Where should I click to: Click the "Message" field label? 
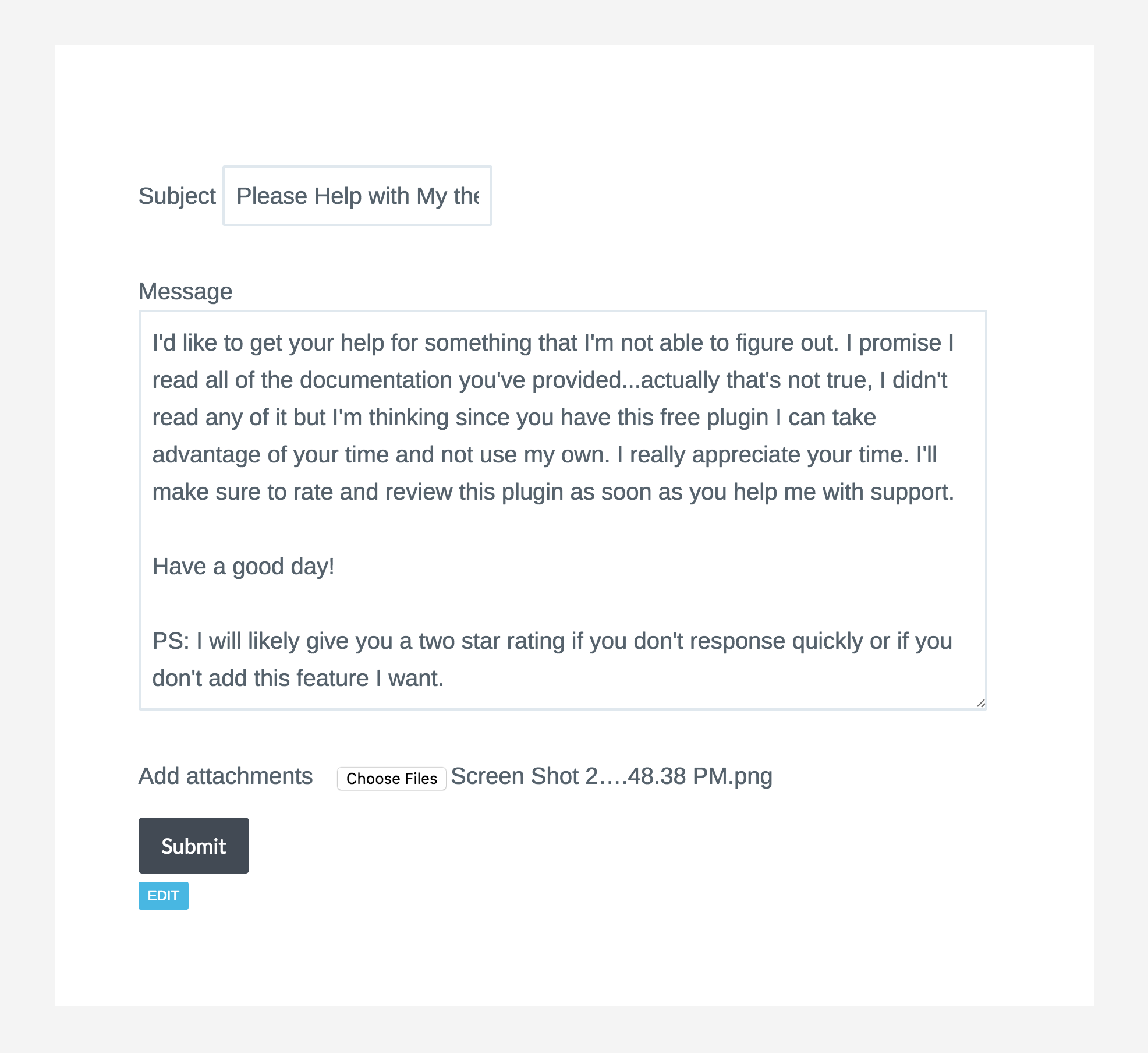pos(185,291)
